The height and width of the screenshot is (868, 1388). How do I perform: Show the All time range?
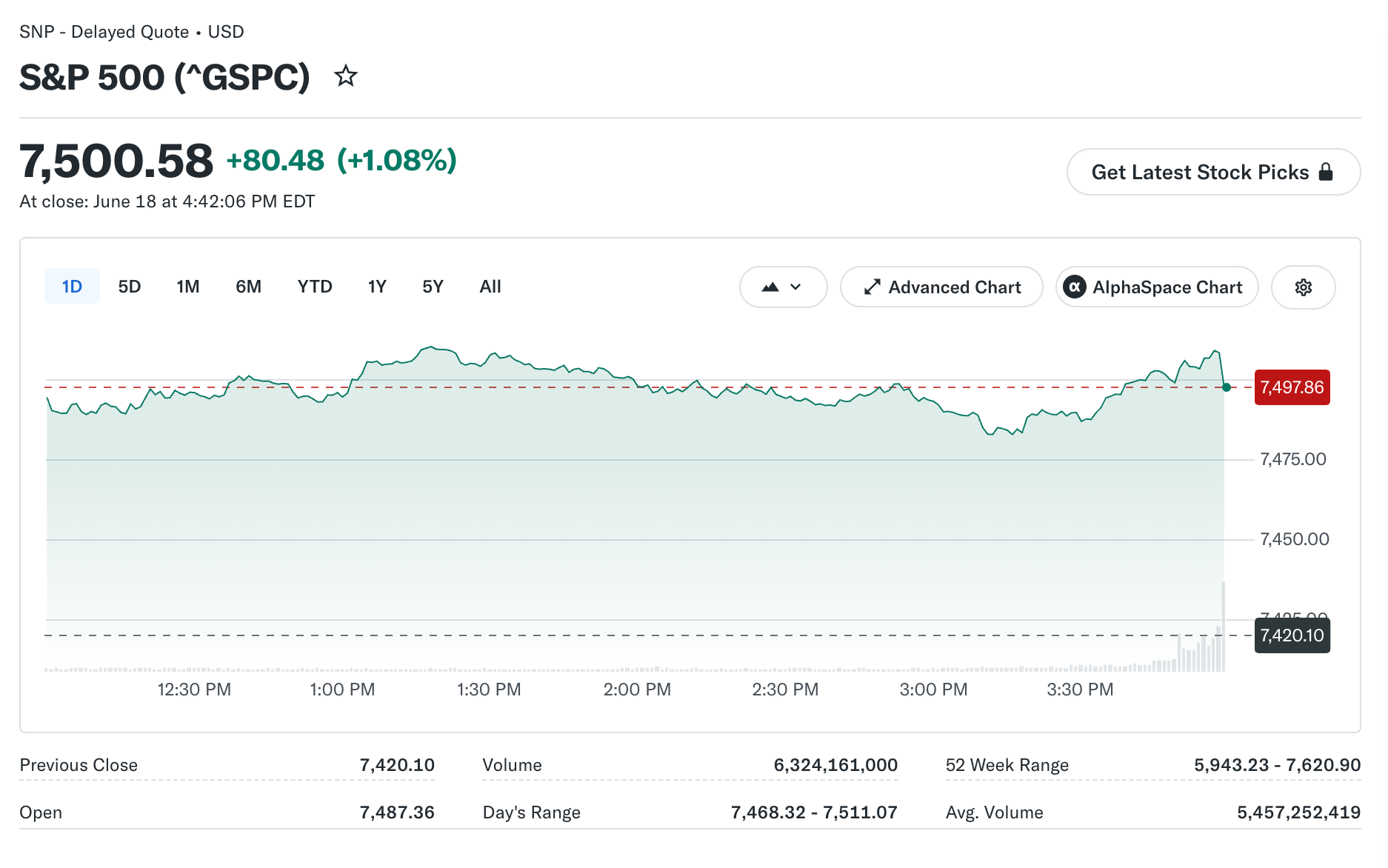(x=490, y=287)
